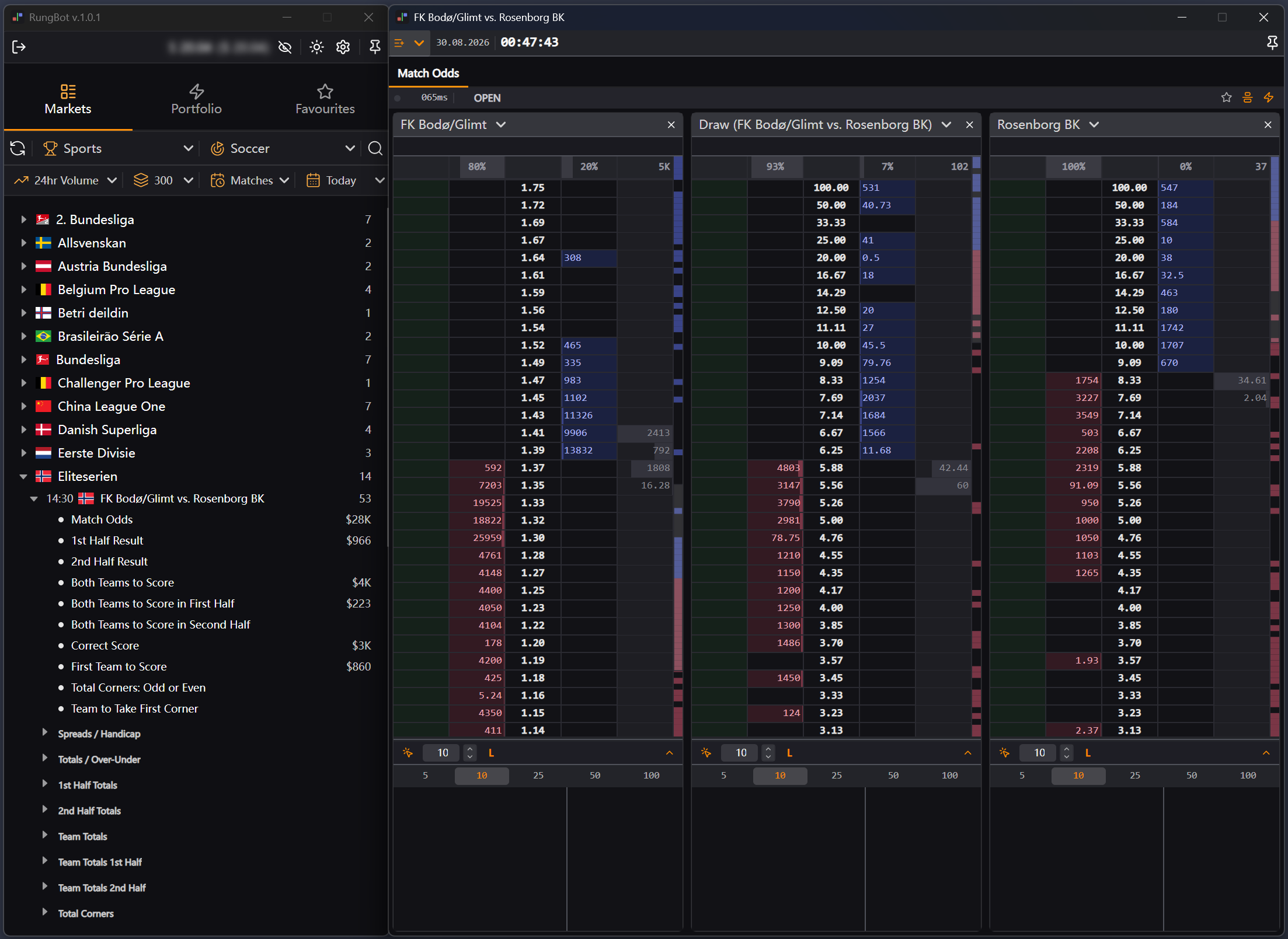Expand the Allsvenskan league
The width and height of the screenshot is (1288, 939).
click(x=23, y=243)
